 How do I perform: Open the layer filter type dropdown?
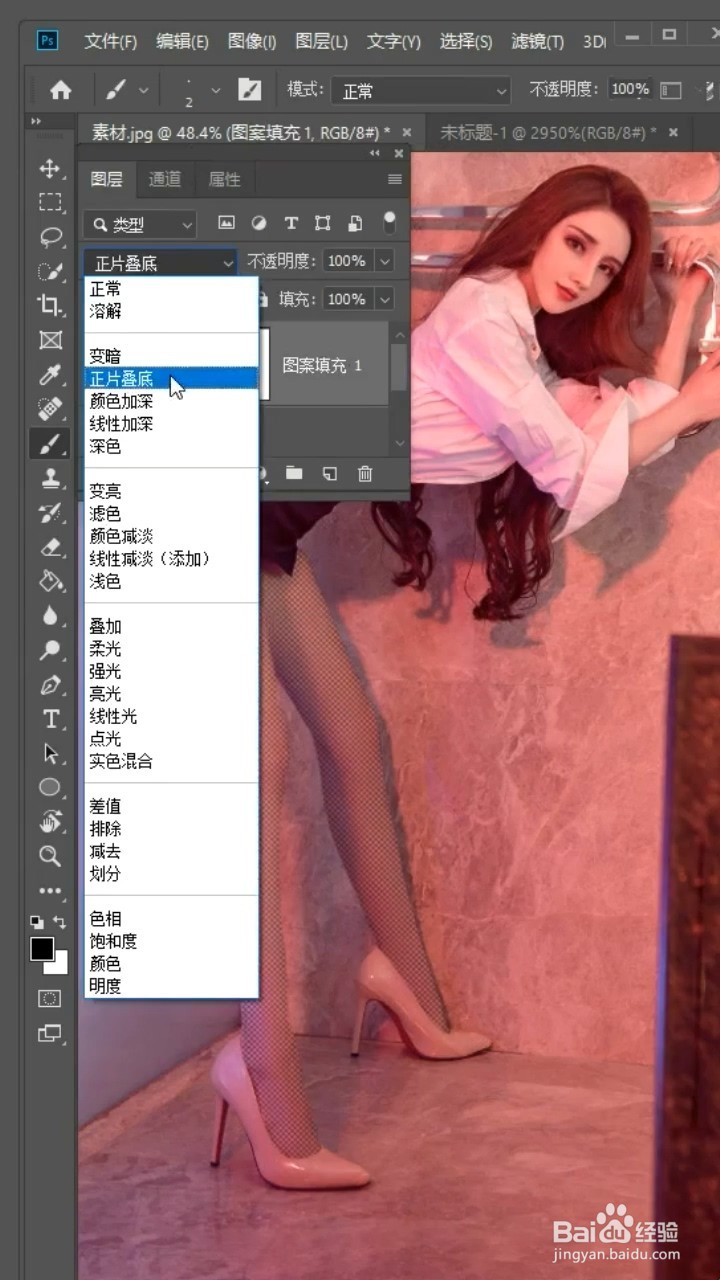point(140,224)
